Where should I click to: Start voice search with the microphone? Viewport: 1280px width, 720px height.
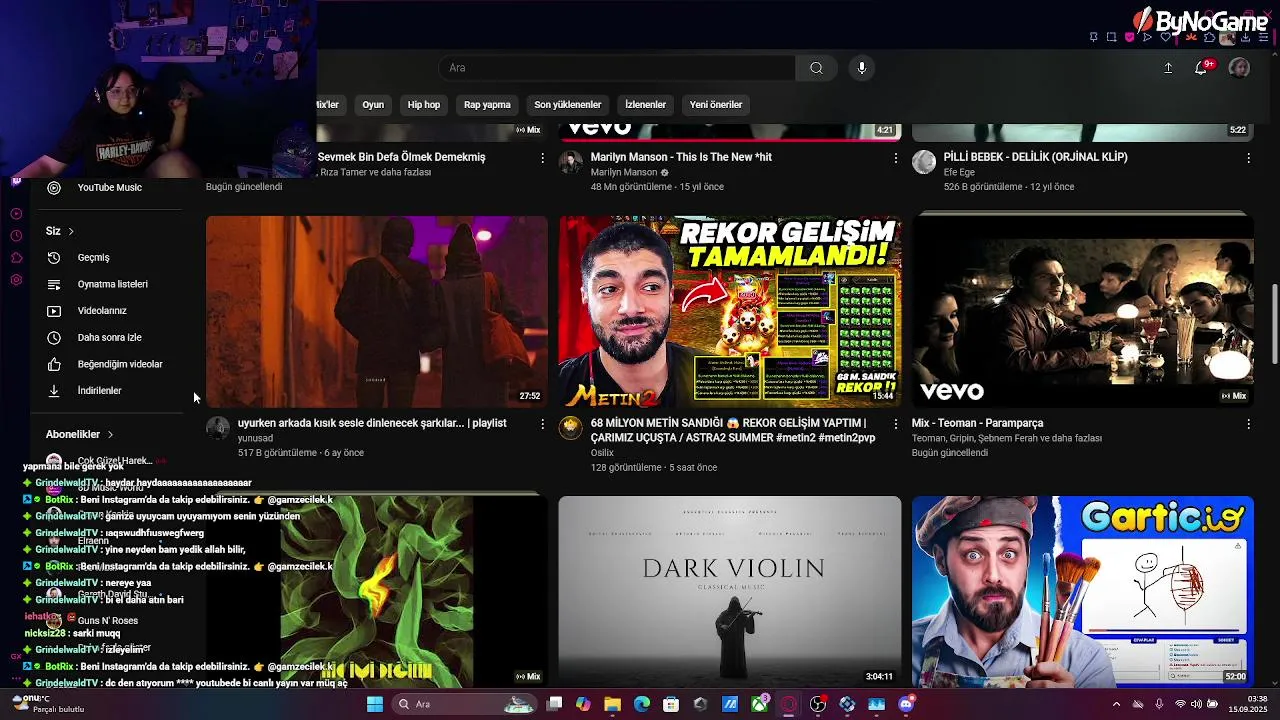pos(862,68)
